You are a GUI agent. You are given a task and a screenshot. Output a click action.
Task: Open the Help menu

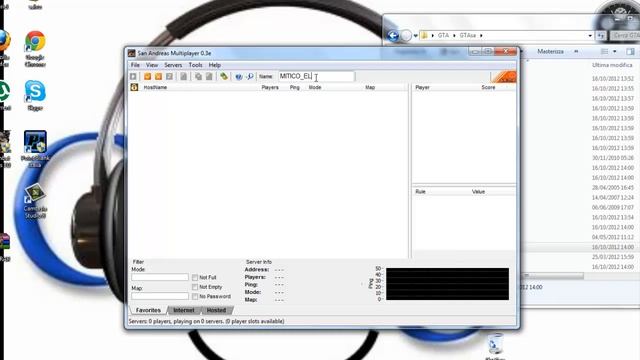[x=215, y=65]
